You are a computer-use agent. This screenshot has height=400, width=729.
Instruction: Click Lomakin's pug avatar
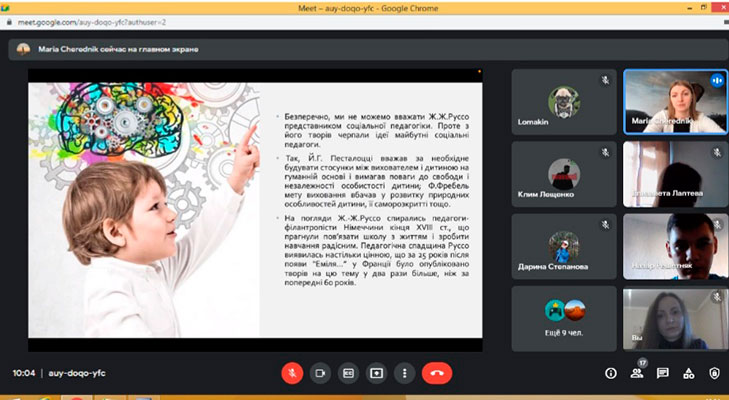tap(563, 101)
